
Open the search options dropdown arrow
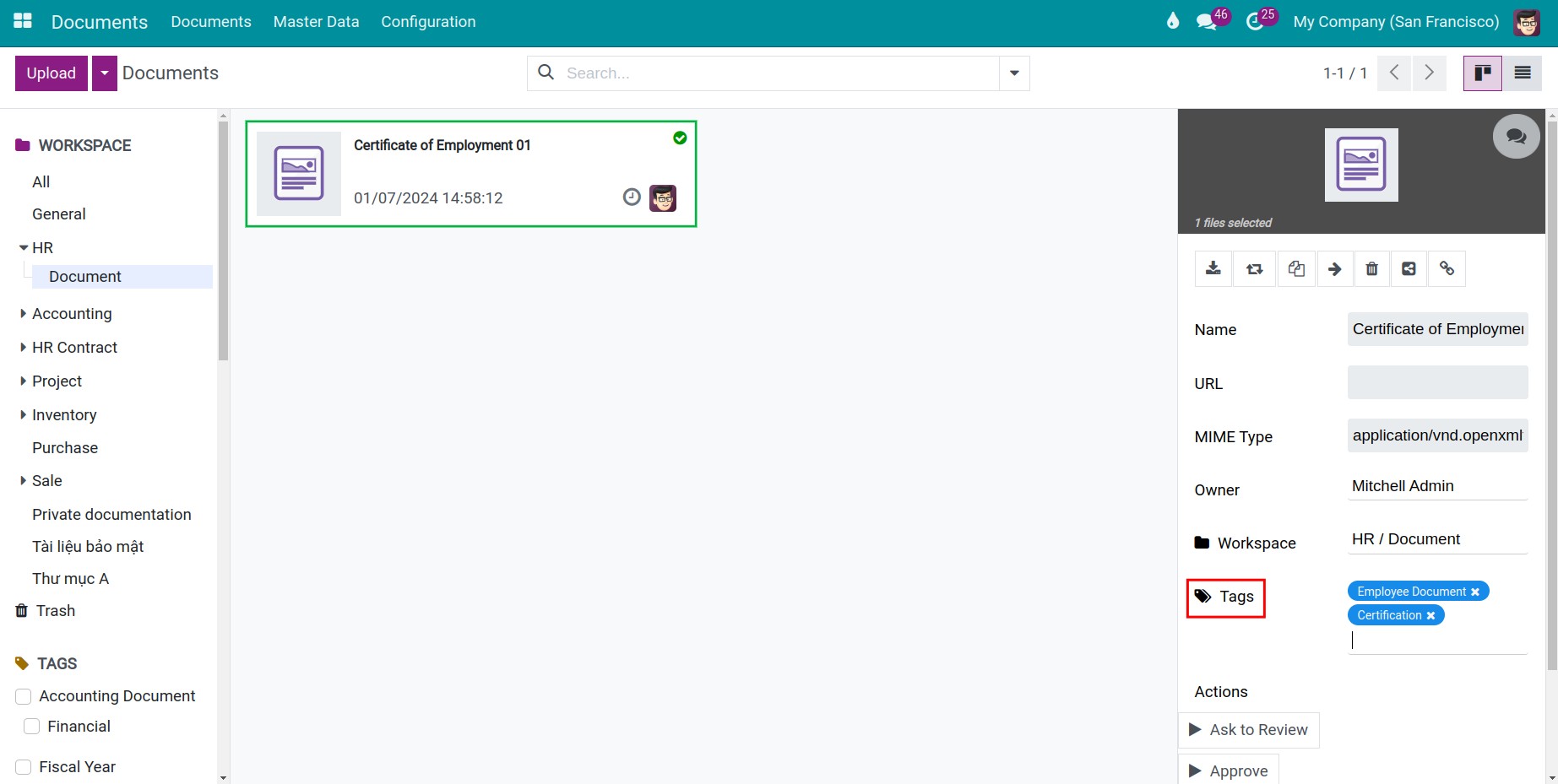coord(1014,73)
